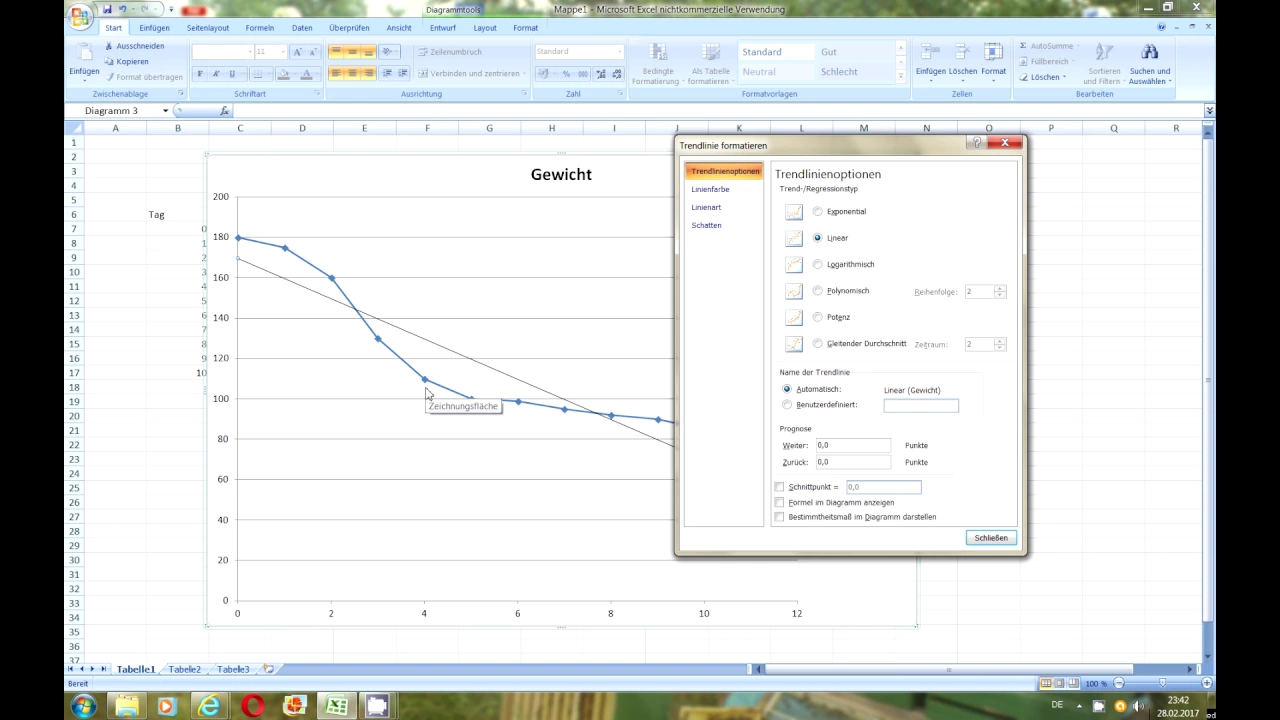Image resolution: width=1280 pixels, height=720 pixels.
Task: Select the Gleitender Durchschnitt option
Action: [x=818, y=344]
